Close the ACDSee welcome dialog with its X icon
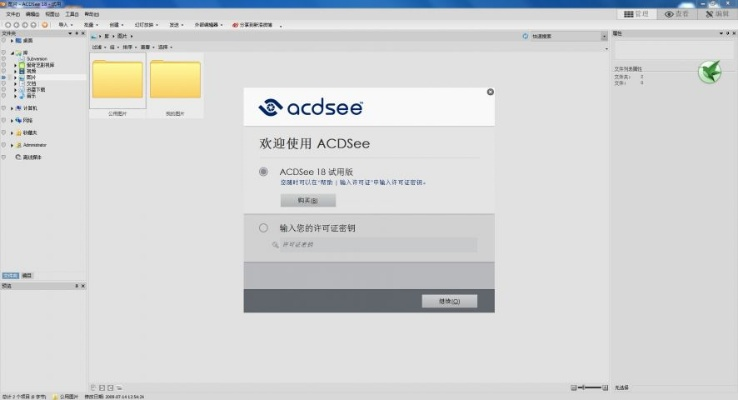This screenshot has width=738, height=400. (x=490, y=92)
